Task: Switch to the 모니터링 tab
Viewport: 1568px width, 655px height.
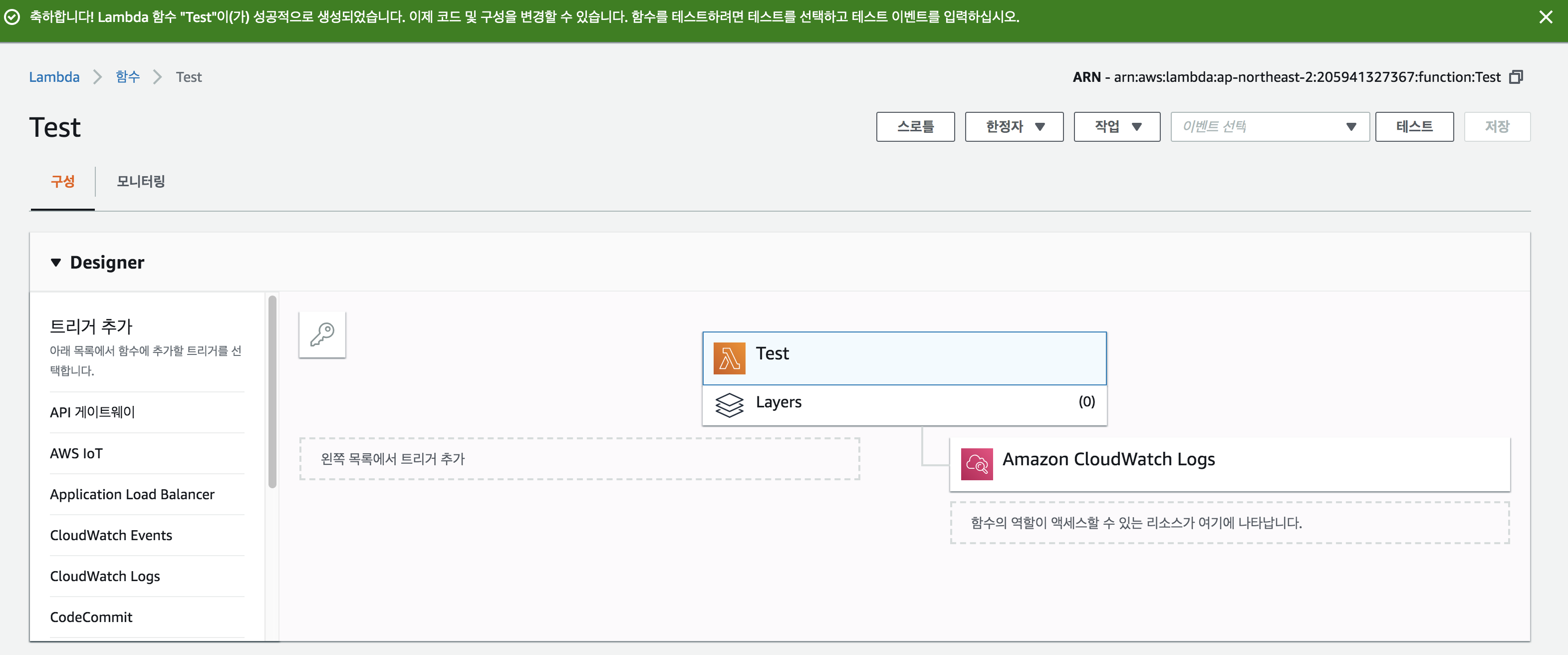Action: click(x=141, y=181)
